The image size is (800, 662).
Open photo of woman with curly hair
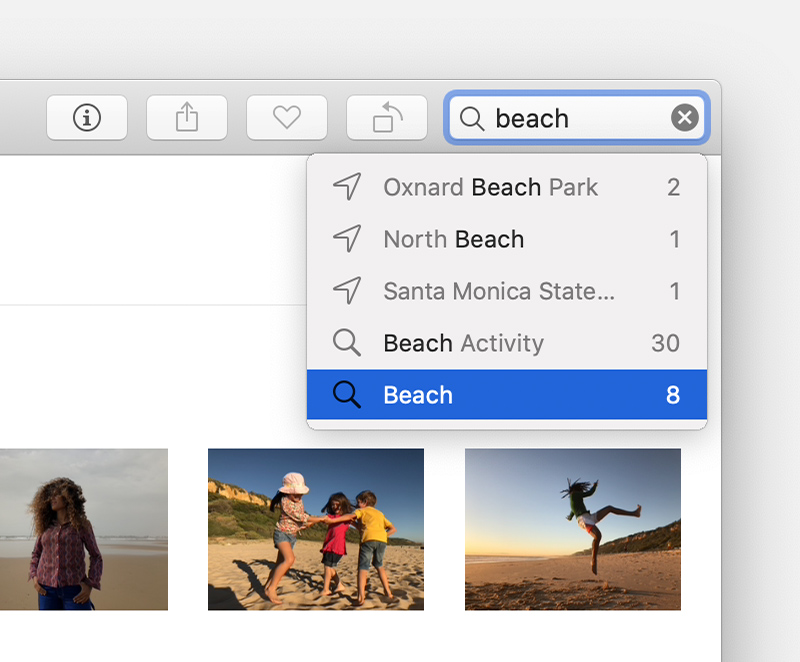tap(84, 529)
